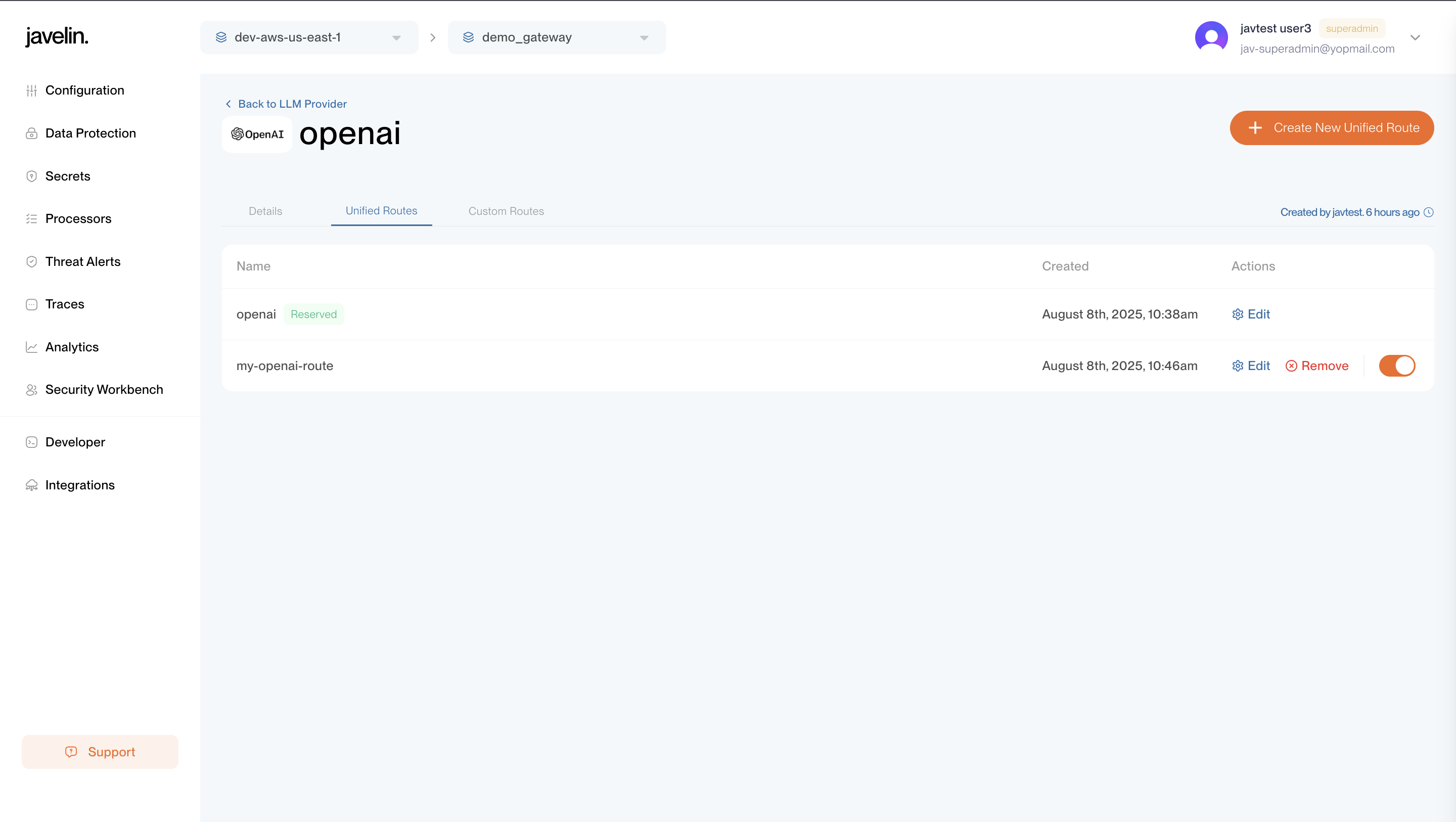
Task: Click the superadmin role badge
Action: tap(1352, 28)
